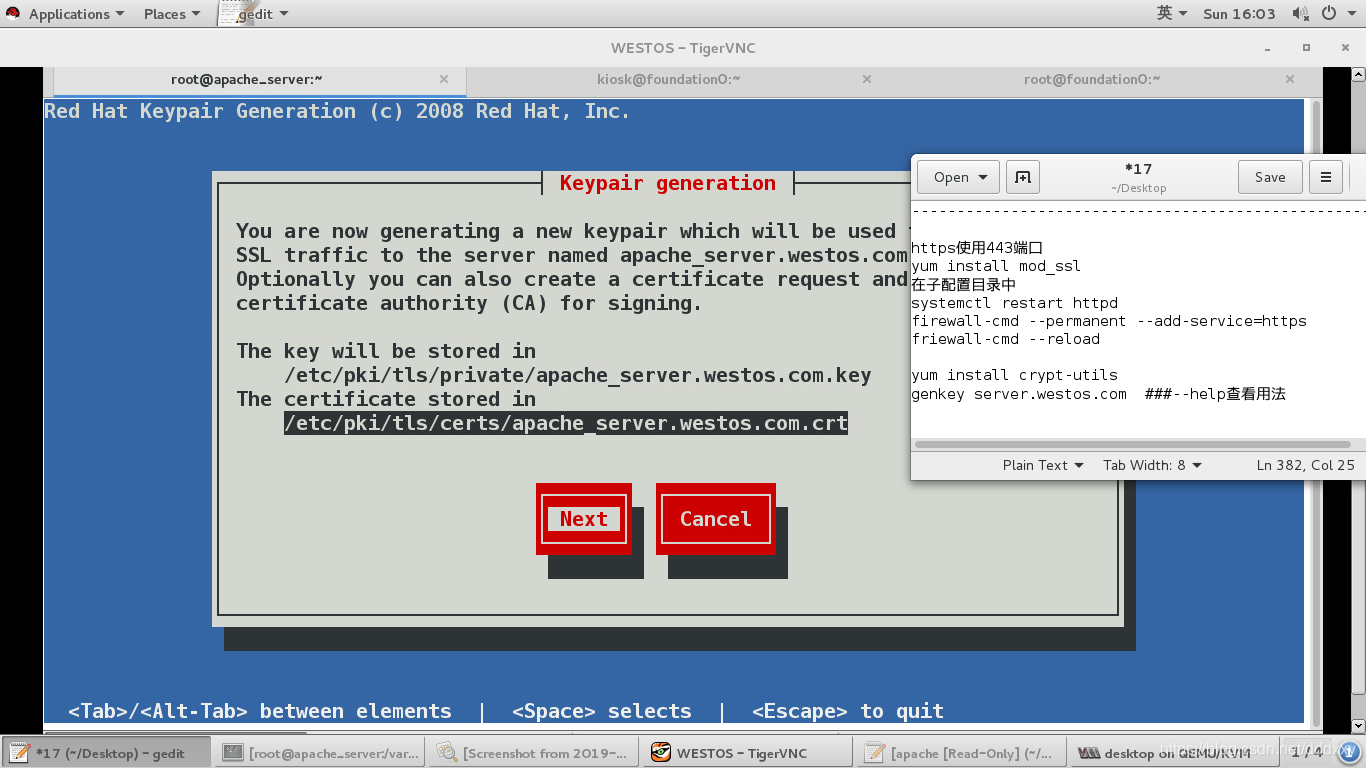Click the volume speaker icon
This screenshot has width=1366, height=768.
pyautogui.click(x=1300, y=14)
